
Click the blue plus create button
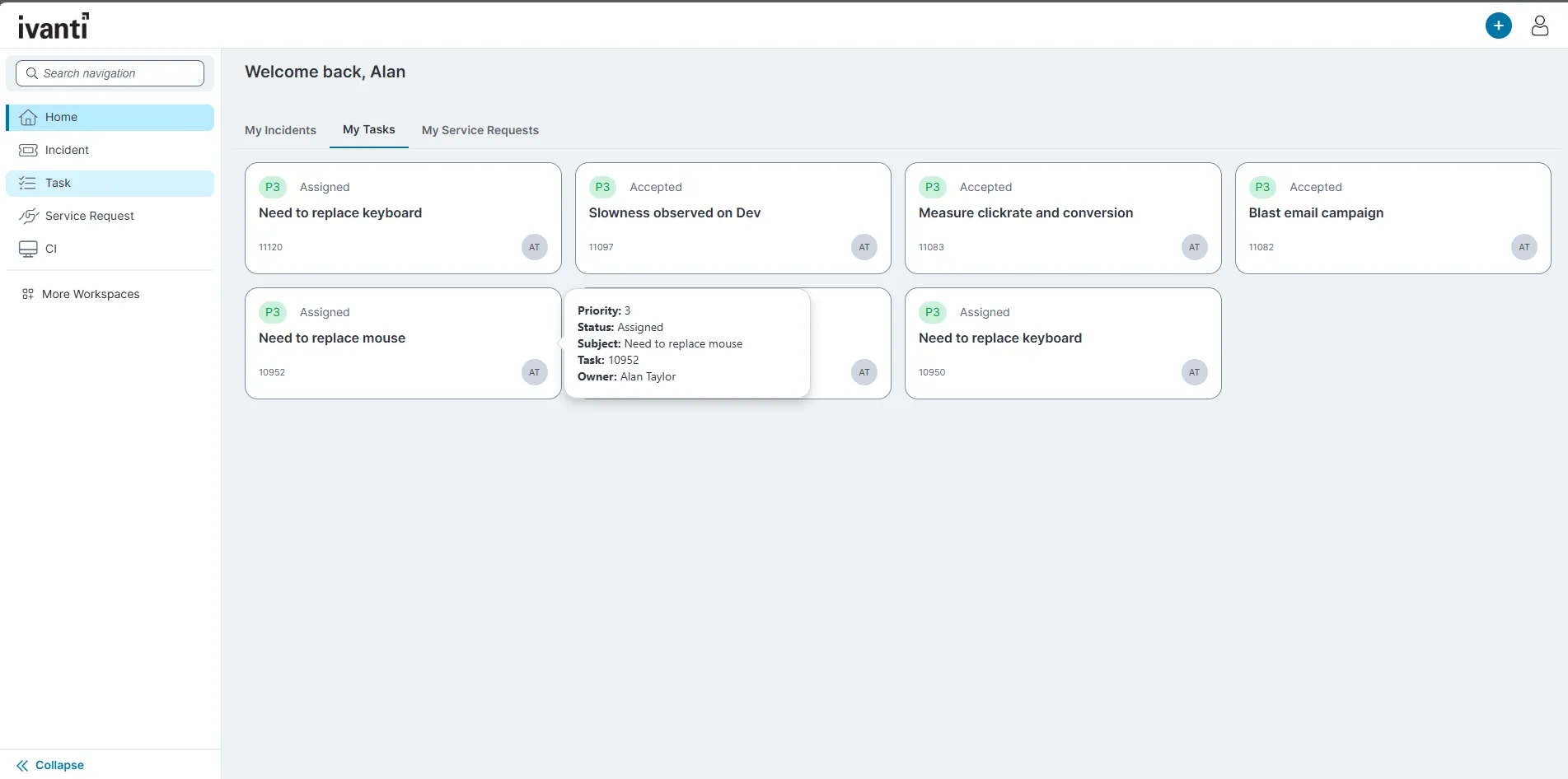(x=1498, y=26)
